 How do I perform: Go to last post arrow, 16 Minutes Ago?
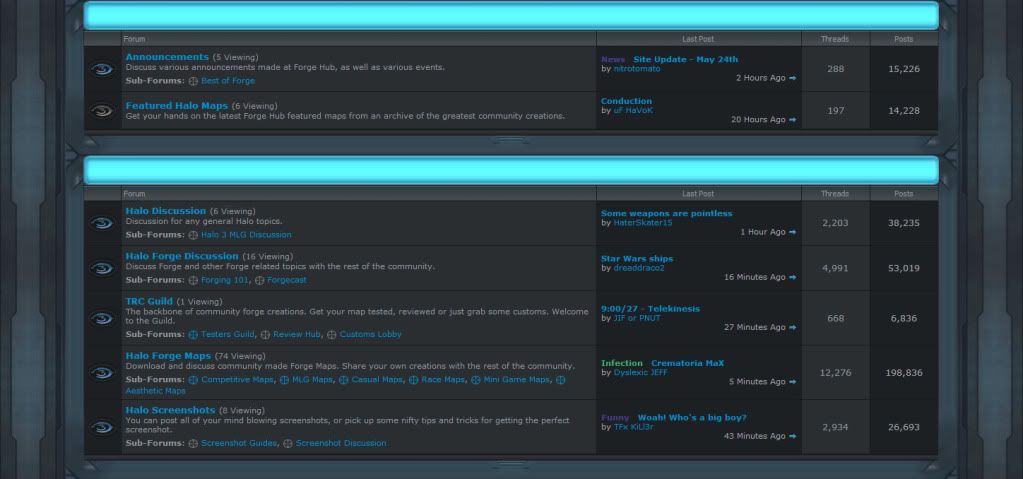click(x=793, y=277)
